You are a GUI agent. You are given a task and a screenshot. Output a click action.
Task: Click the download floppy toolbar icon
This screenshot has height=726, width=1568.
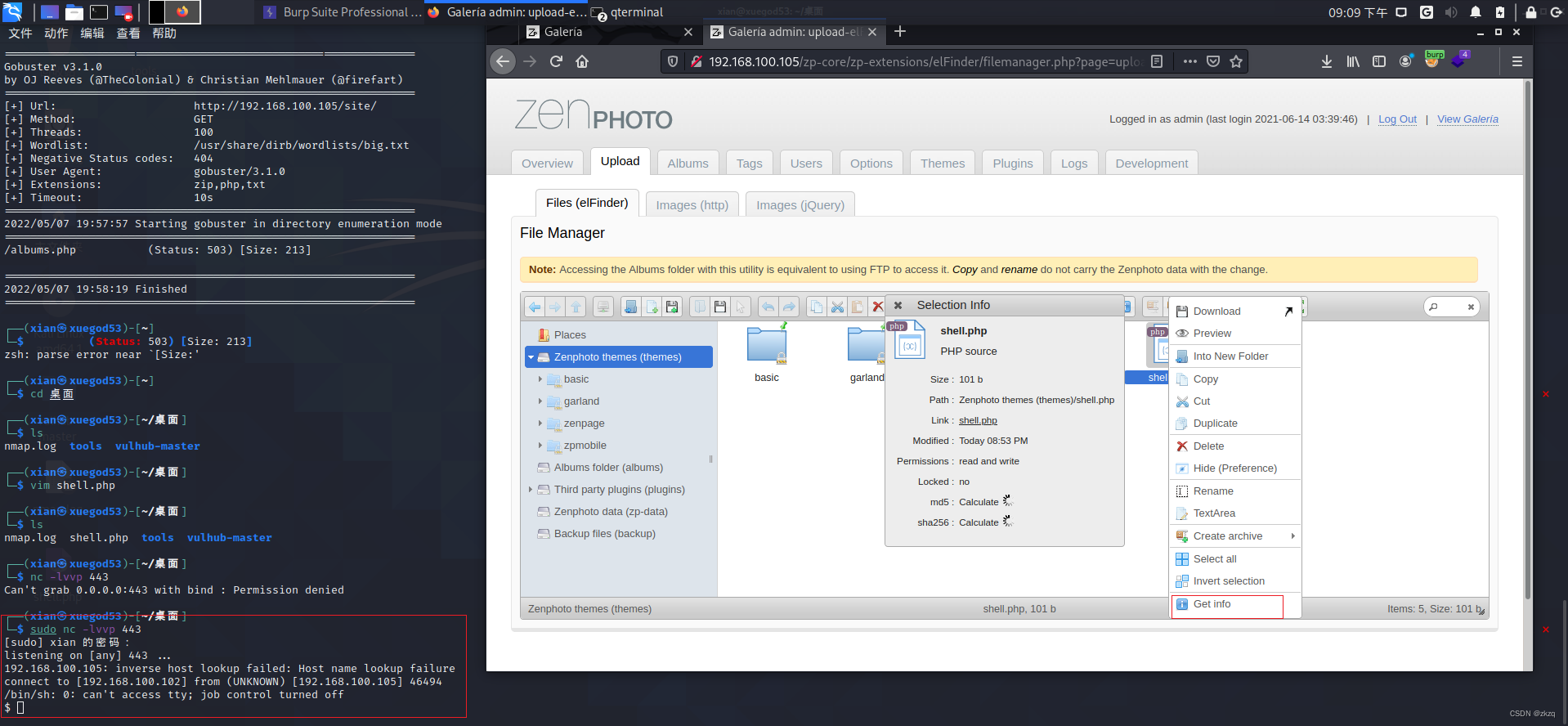[x=720, y=307]
